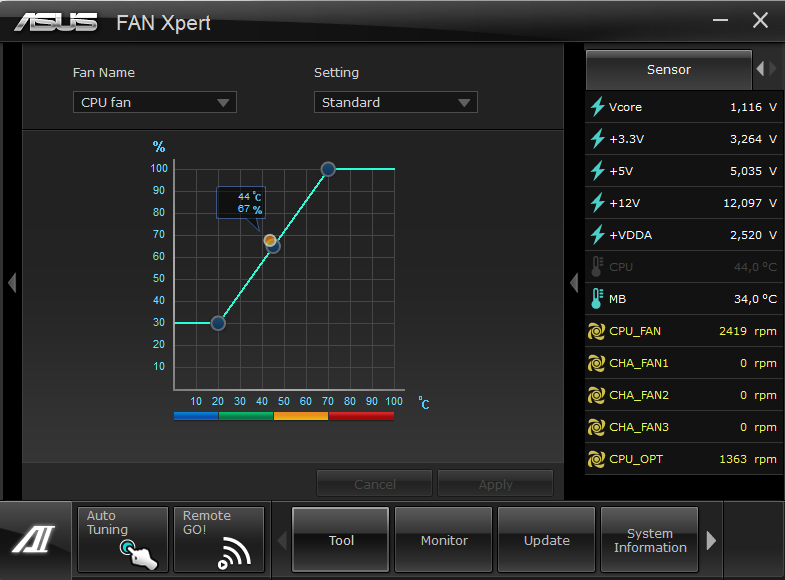Open Remote GO!

pos(219,539)
